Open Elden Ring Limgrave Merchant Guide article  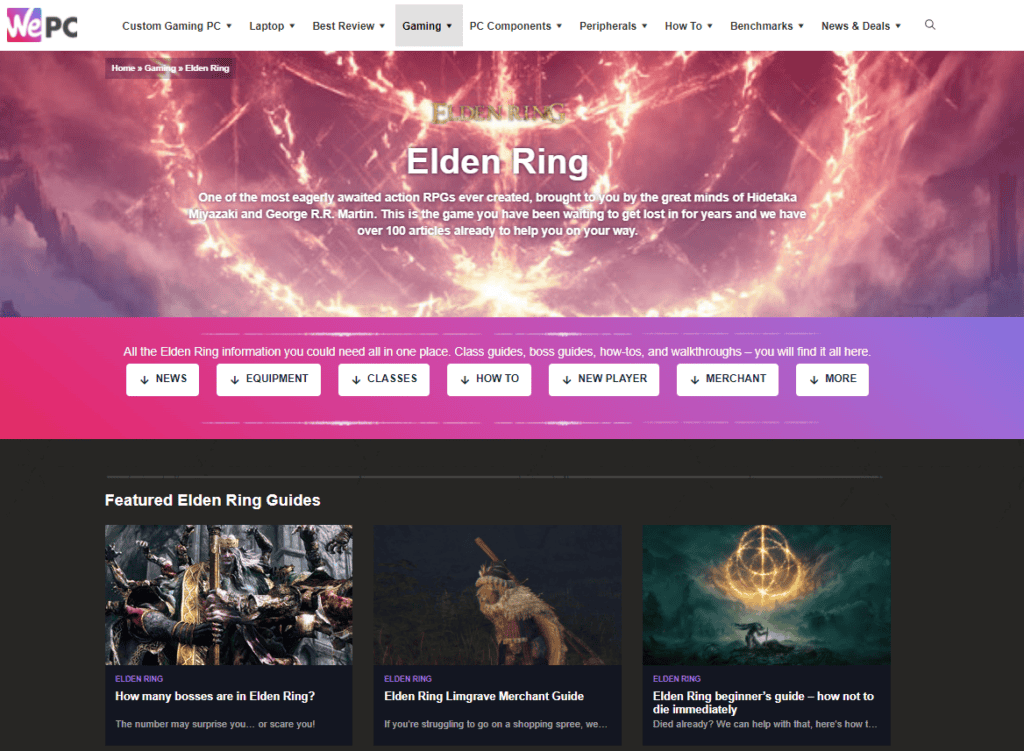484,696
